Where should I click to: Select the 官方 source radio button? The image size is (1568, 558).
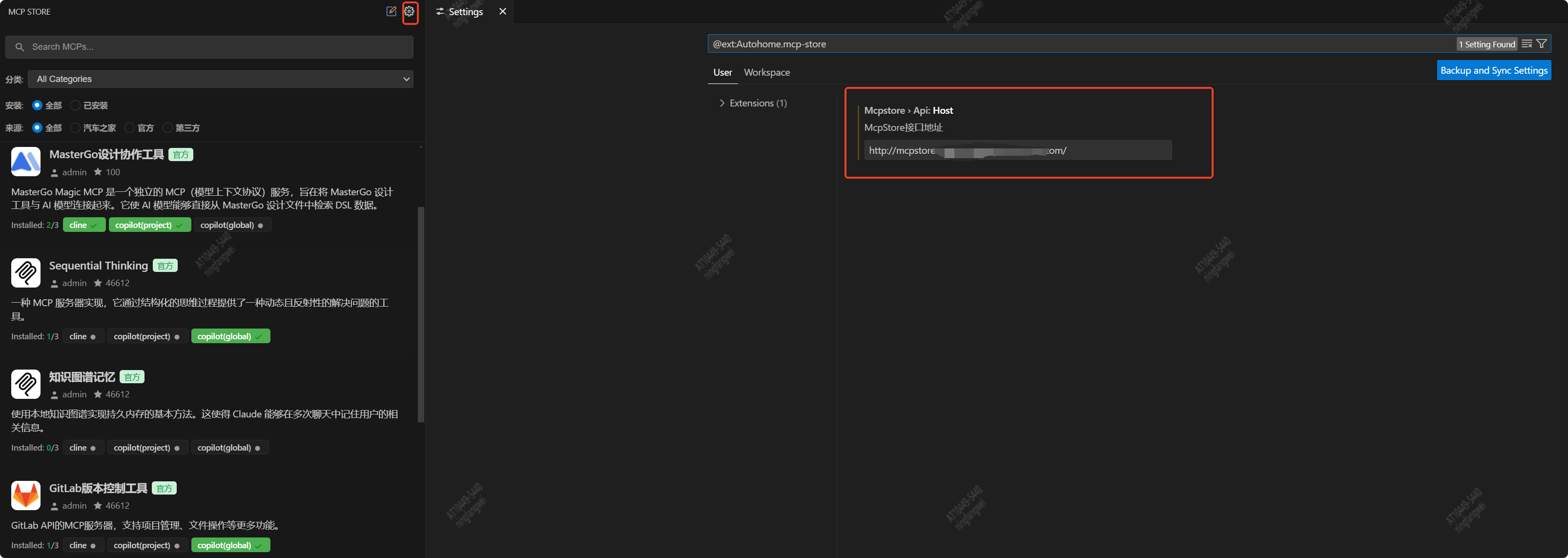[130, 128]
